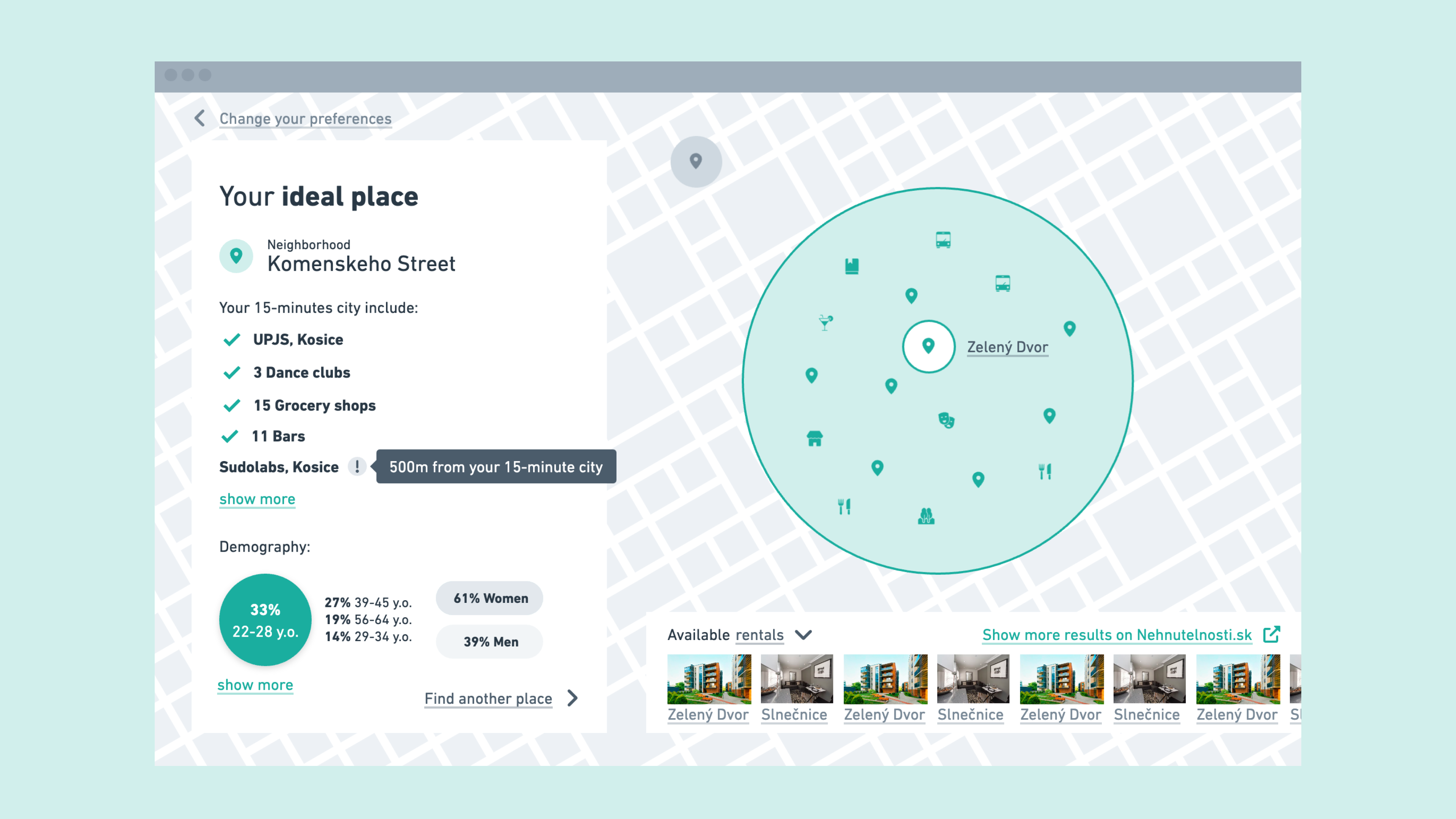
Task: Expand show more under 15-minute city list
Action: point(257,499)
